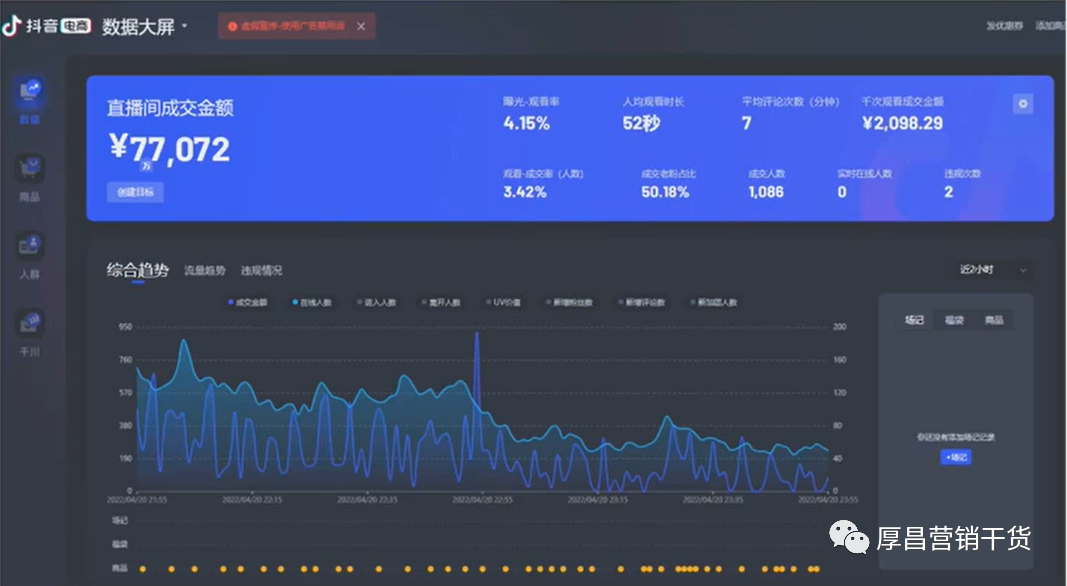This screenshot has height=586, width=1067.
Task: Click the red warning icon in the alert banner
Action: [232, 27]
